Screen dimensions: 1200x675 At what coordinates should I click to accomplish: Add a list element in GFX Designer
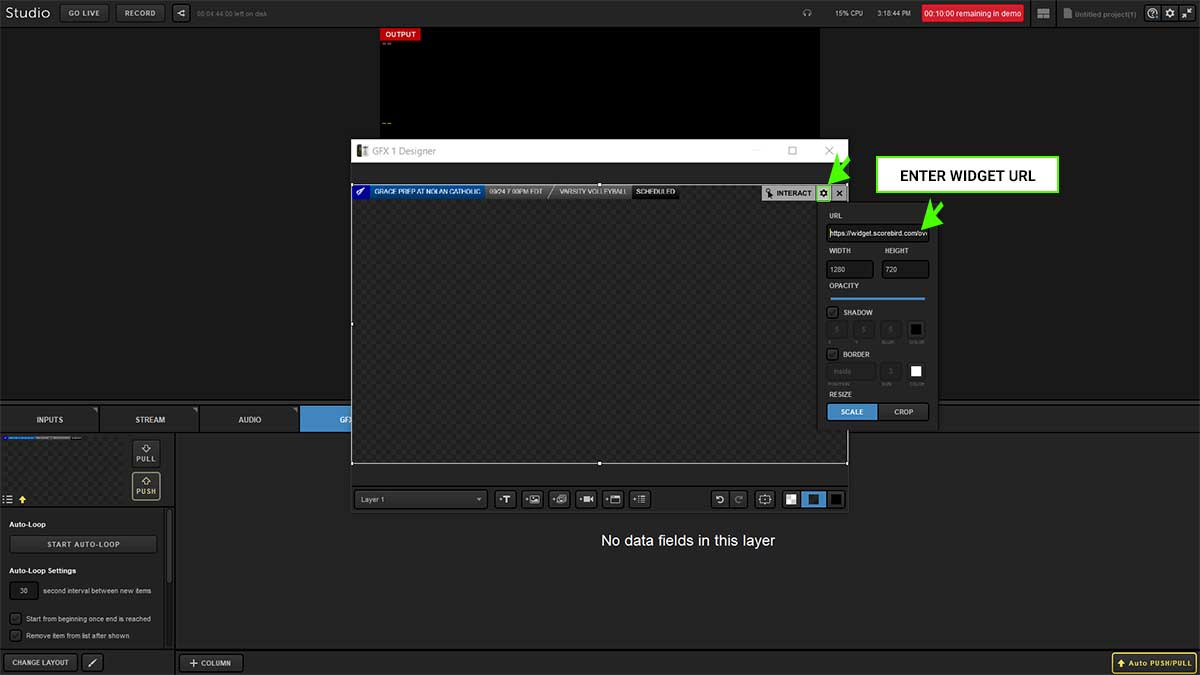(640, 499)
